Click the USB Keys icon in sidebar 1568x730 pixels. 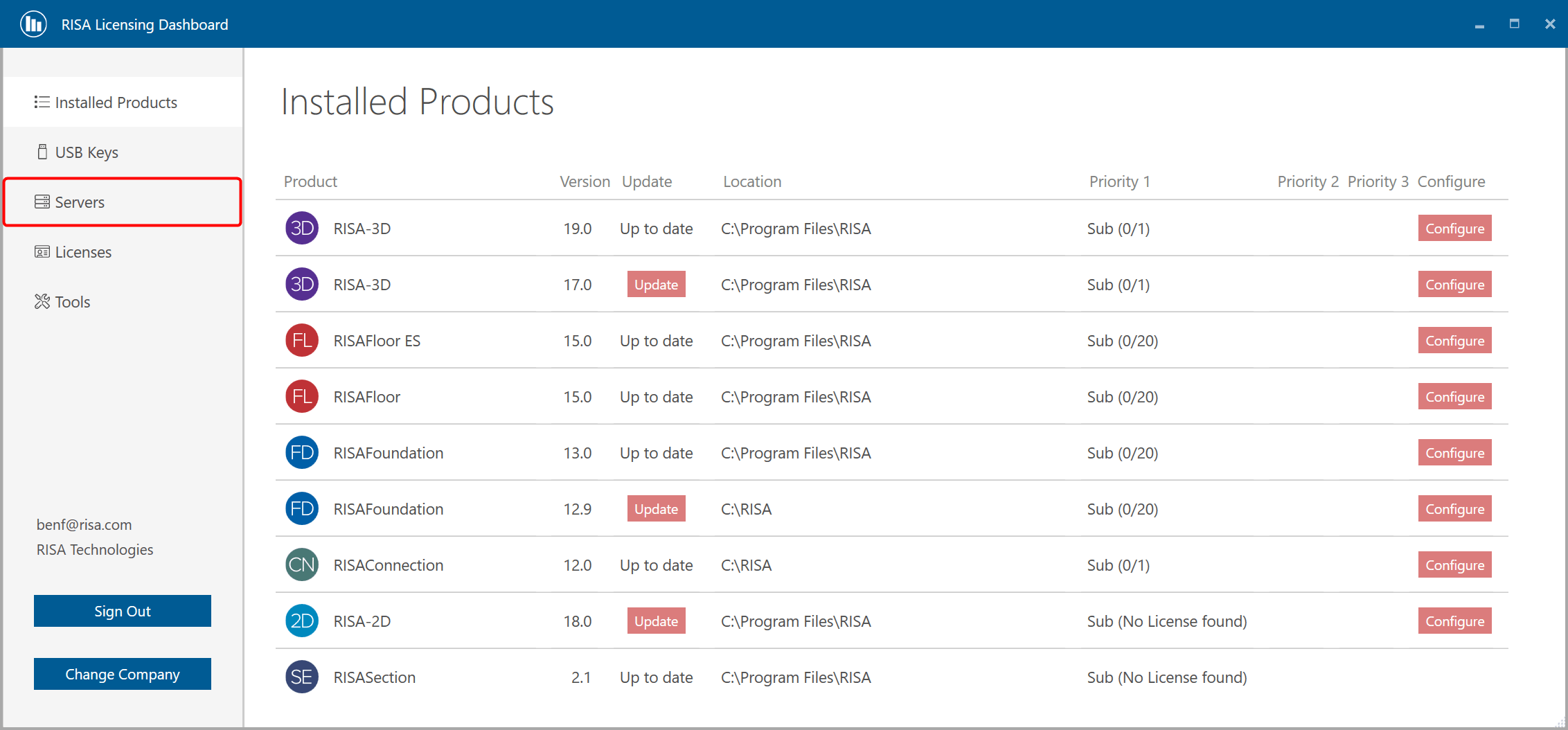pos(42,152)
